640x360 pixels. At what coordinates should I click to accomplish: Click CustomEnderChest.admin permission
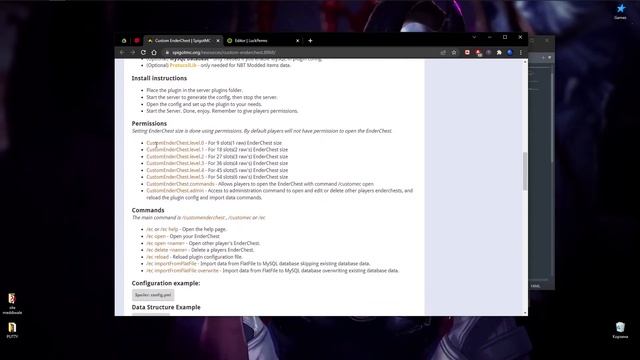(x=175, y=191)
